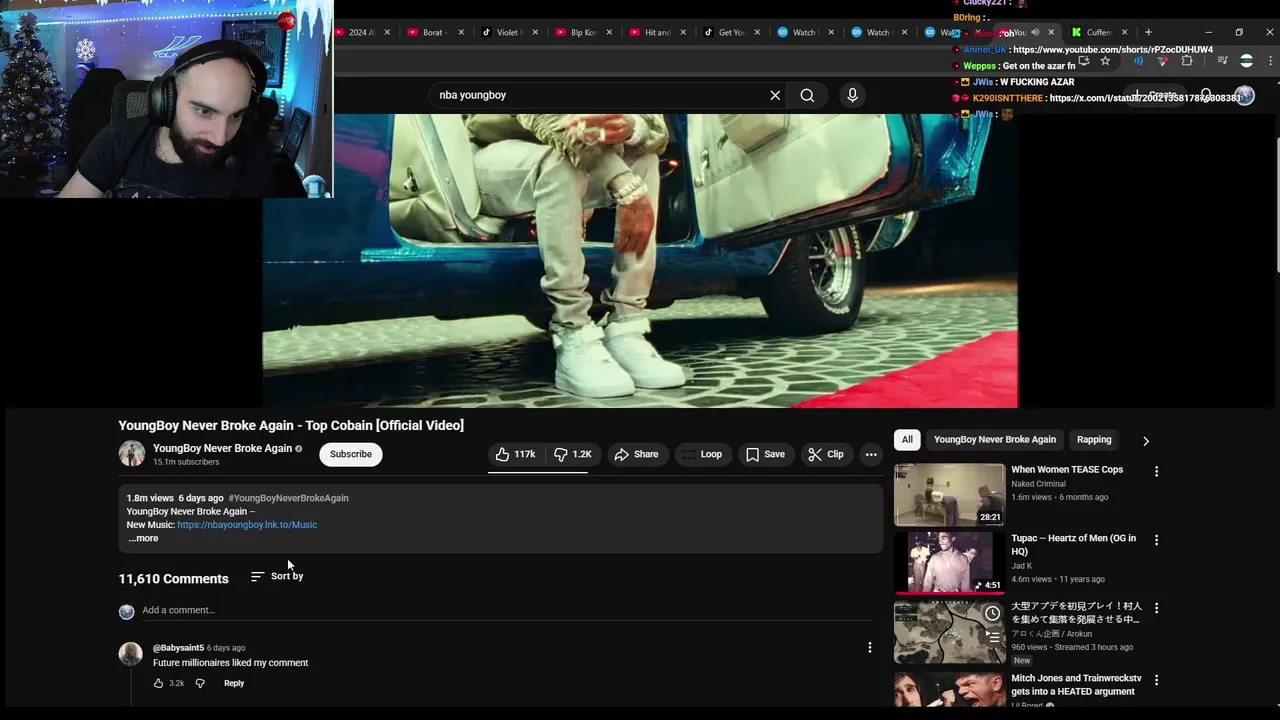Screen dimensions: 1280x720
Task: Select the Rapping filter chip
Action: click(x=1094, y=440)
